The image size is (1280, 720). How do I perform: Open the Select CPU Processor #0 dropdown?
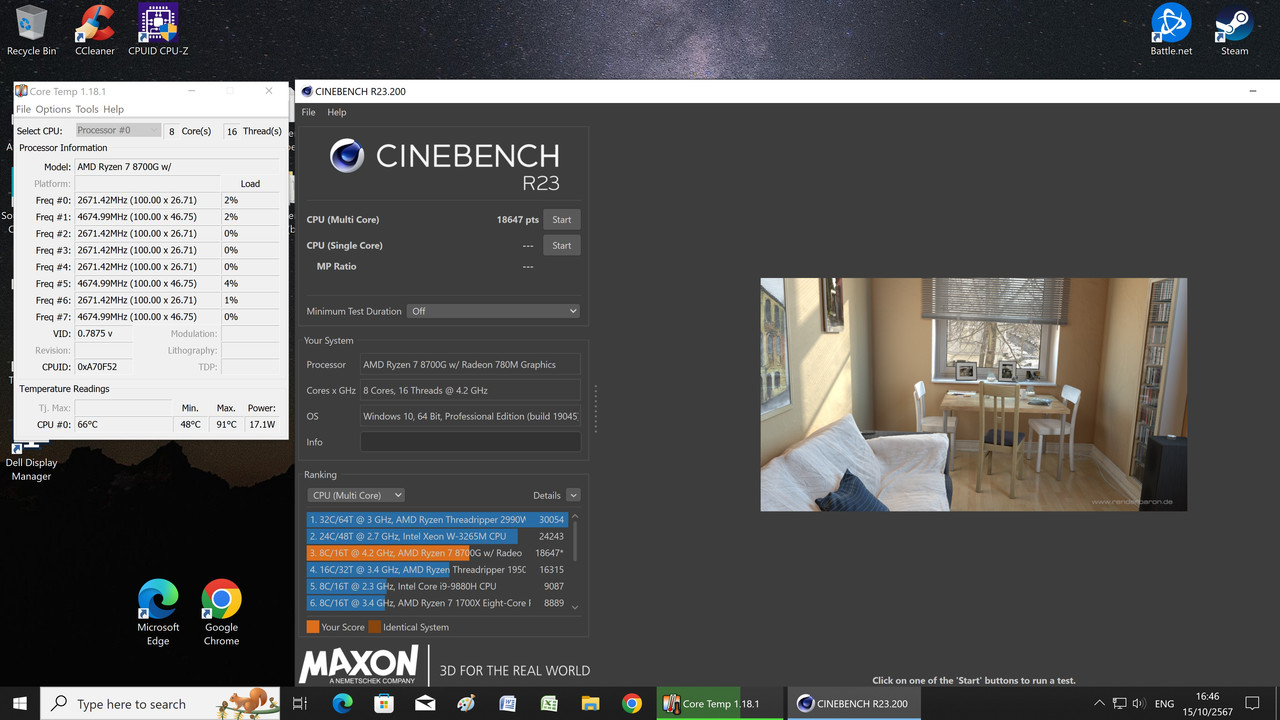coord(118,130)
